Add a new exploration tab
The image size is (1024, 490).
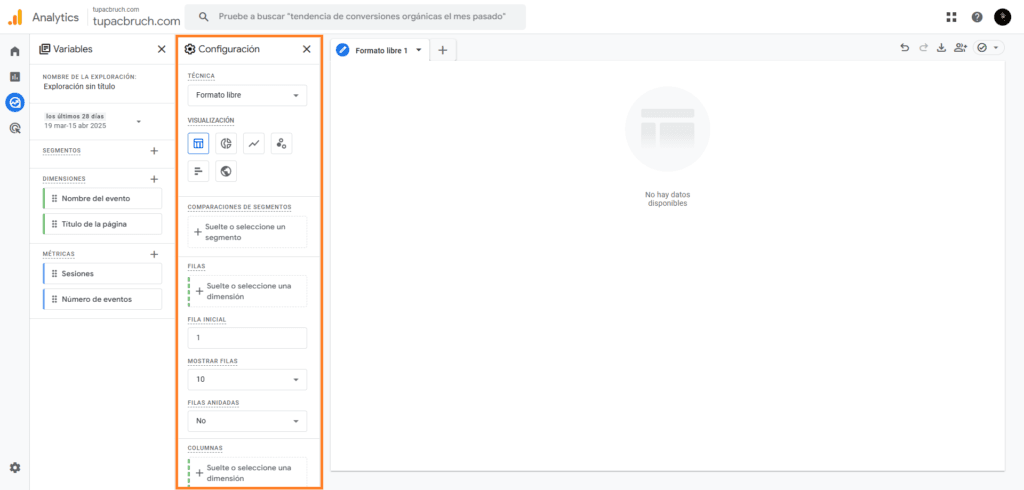click(443, 50)
